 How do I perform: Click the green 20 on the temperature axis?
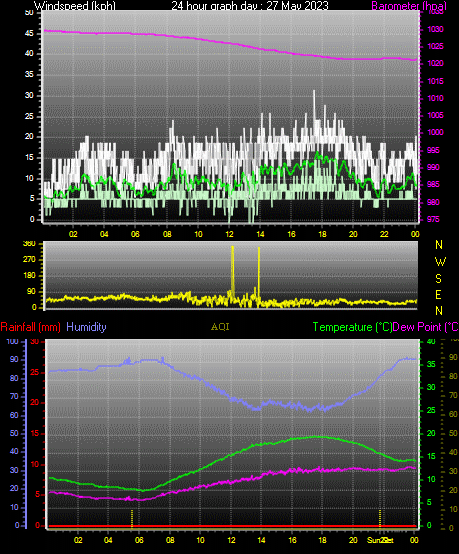(x=431, y=434)
